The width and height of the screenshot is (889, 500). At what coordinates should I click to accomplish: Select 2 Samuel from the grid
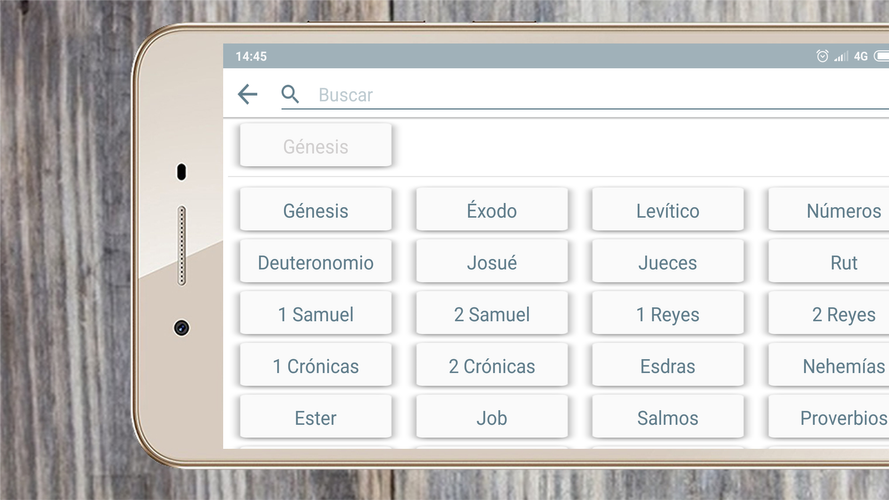coord(491,314)
